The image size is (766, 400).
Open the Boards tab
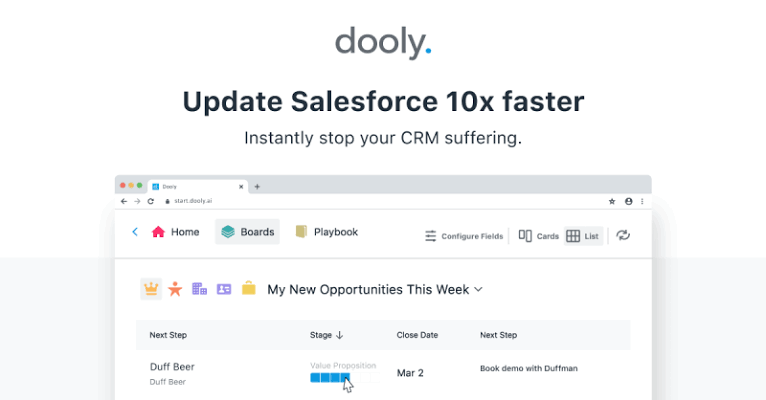pos(247,232)
